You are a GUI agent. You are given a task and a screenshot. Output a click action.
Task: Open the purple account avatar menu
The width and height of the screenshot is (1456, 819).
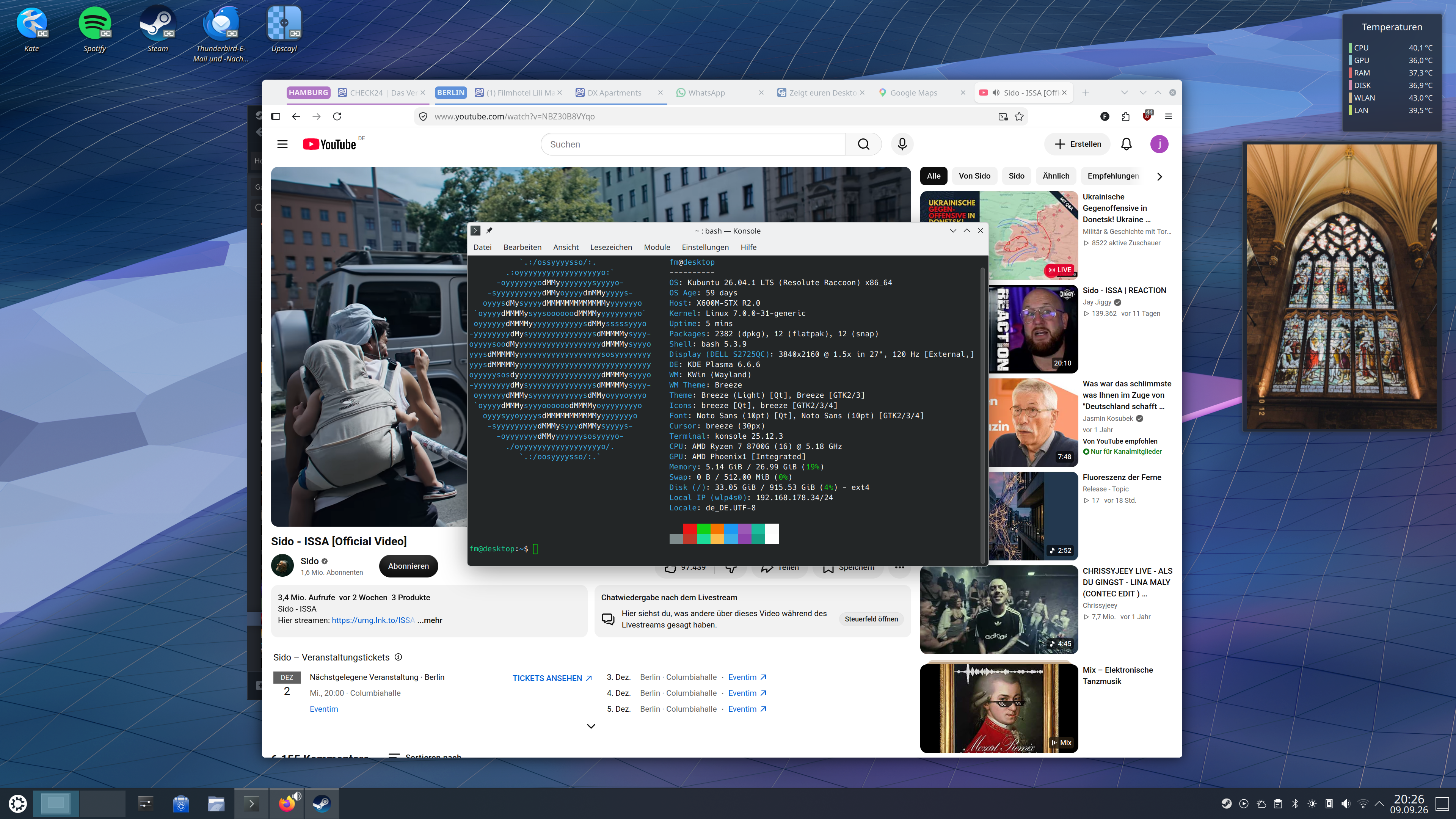(x=1159, y=144)
